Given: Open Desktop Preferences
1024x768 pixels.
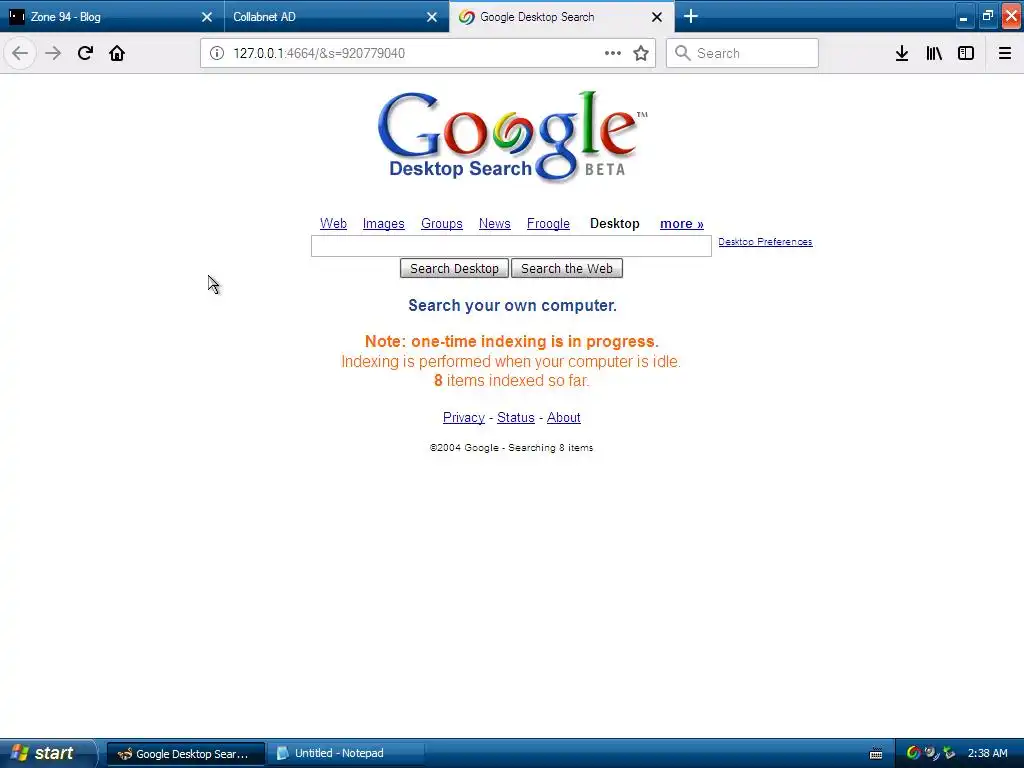Looking at the screenshot, I should tap(765, 242).
